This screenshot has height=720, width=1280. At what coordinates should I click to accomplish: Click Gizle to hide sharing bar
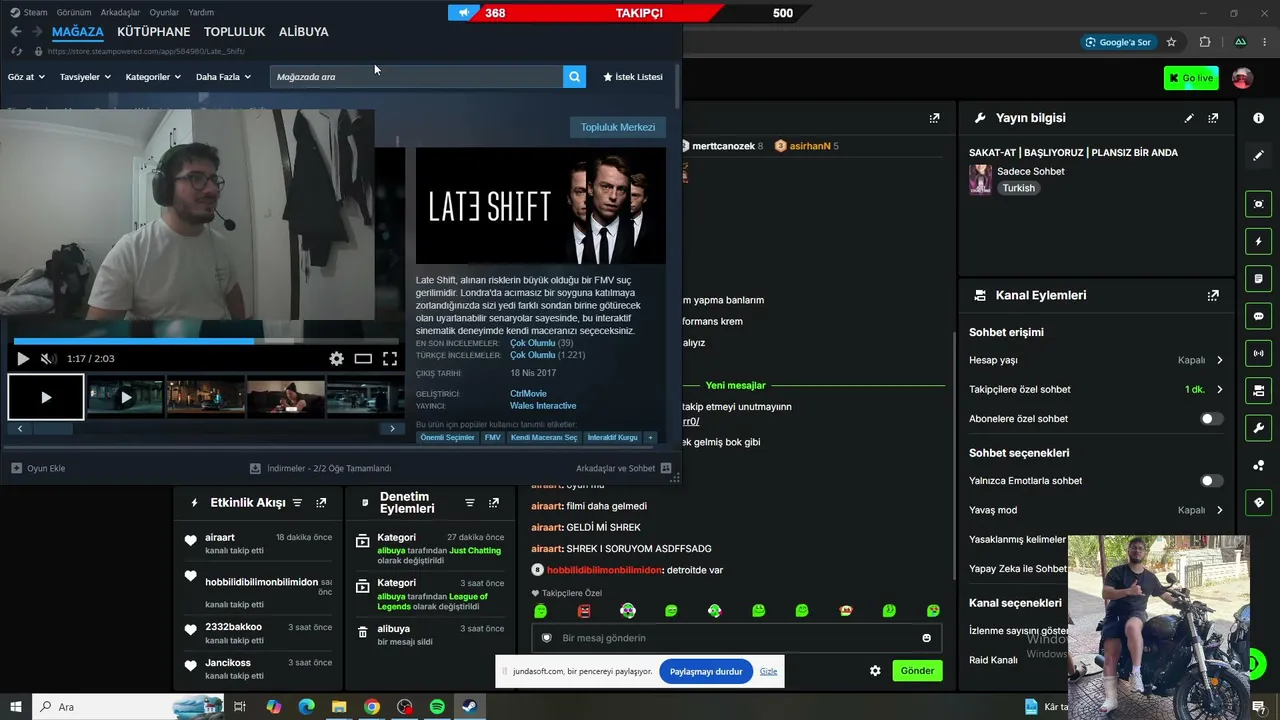point(768,671)
